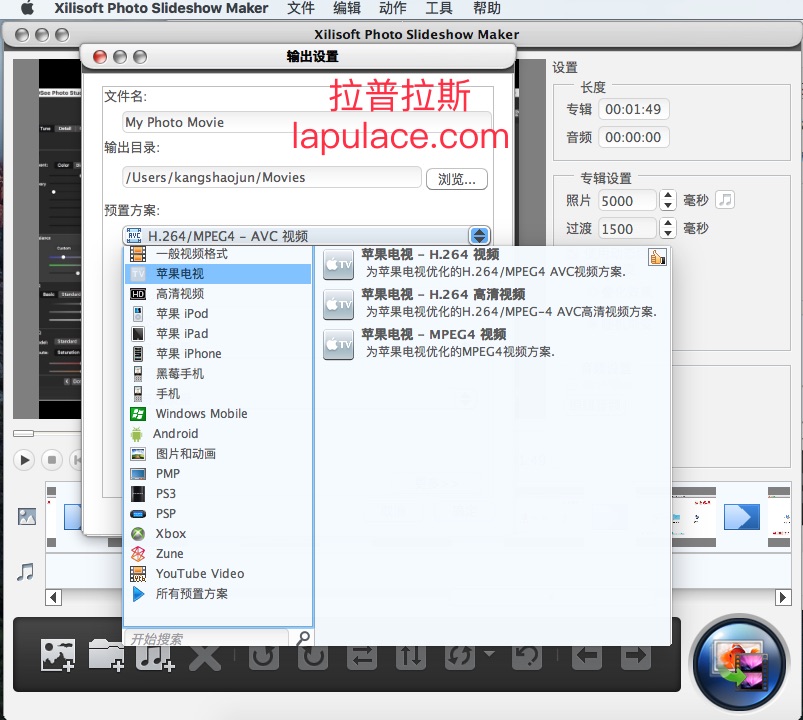
Task: Click the music note icon beside 毫秒
Action: (725, 200)
